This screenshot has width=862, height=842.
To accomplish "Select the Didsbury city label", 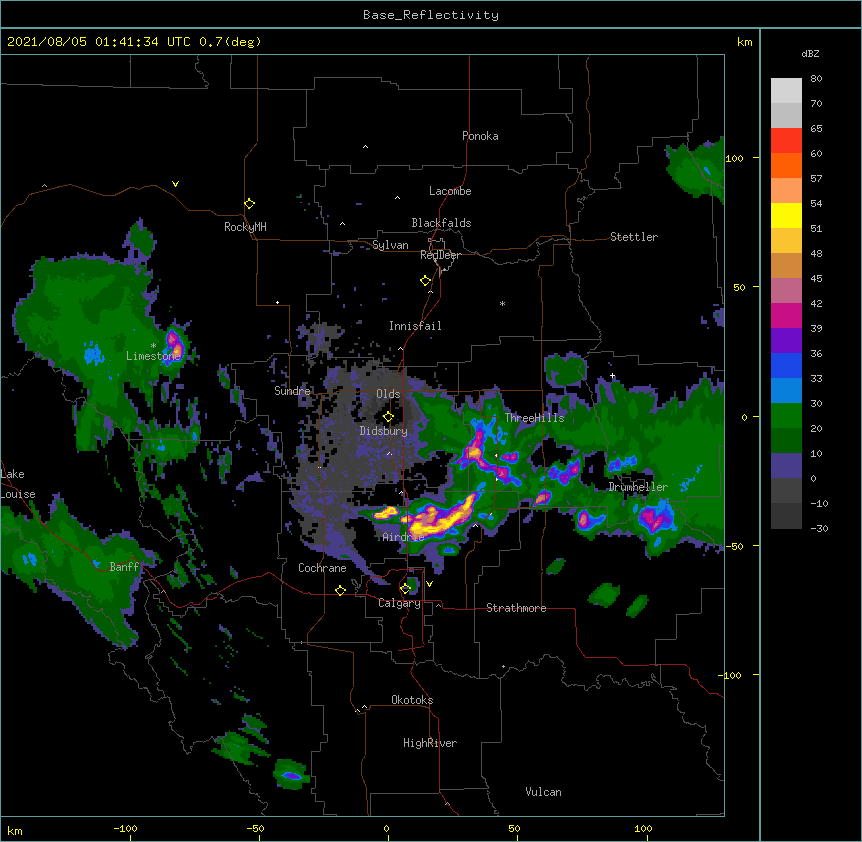I will (x=384, y=431).
